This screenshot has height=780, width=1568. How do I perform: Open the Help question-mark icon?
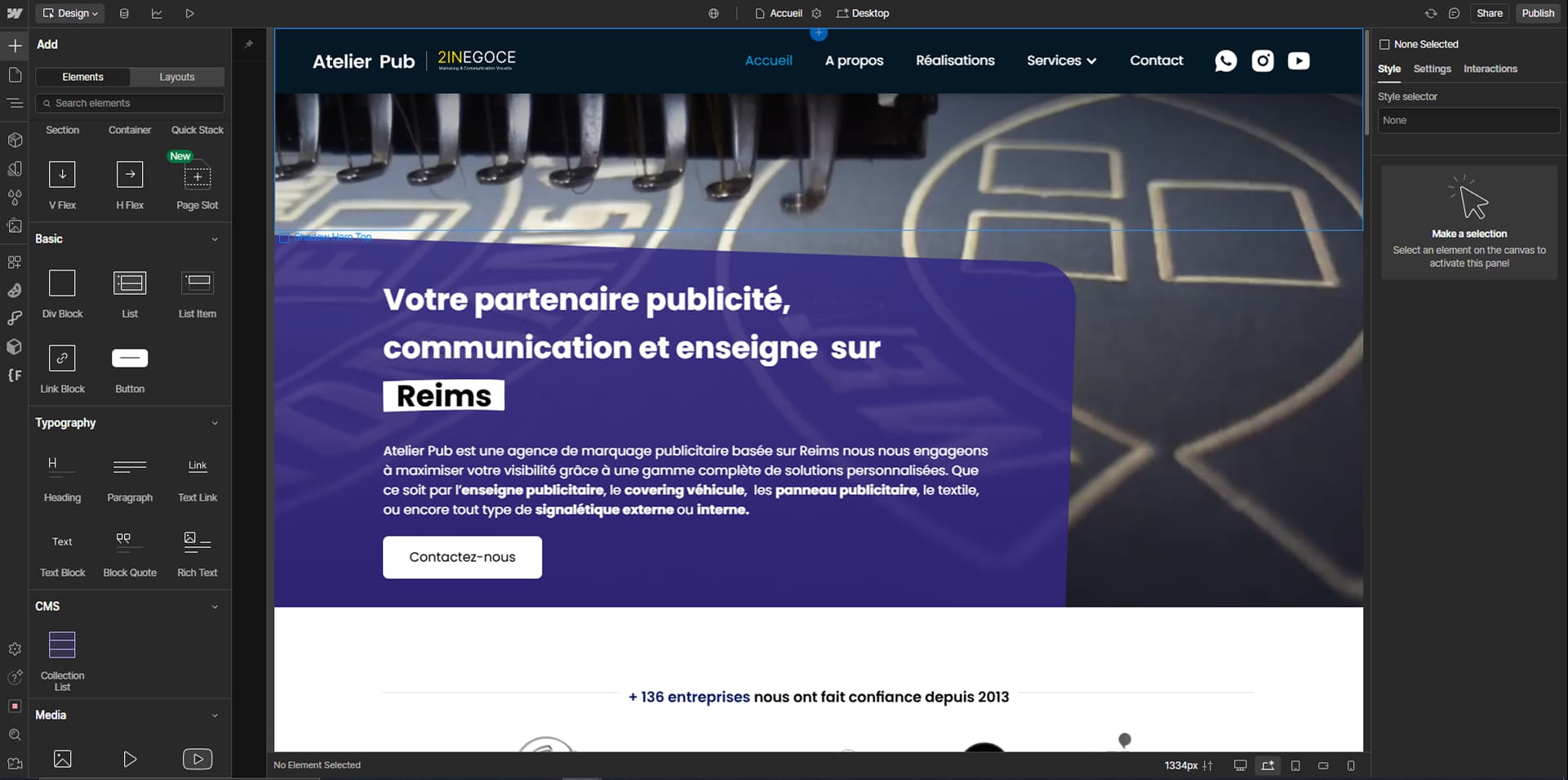tap(15, 677)
